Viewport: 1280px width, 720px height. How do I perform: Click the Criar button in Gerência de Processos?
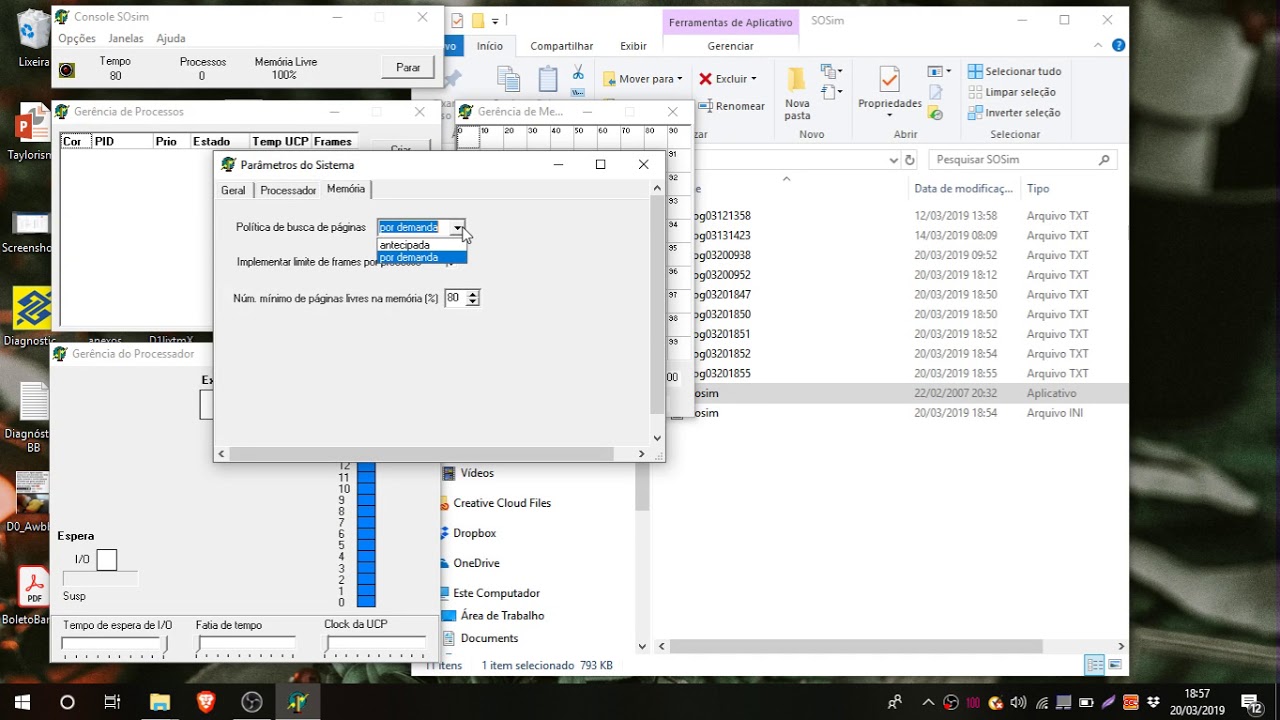tap(401, 148)
